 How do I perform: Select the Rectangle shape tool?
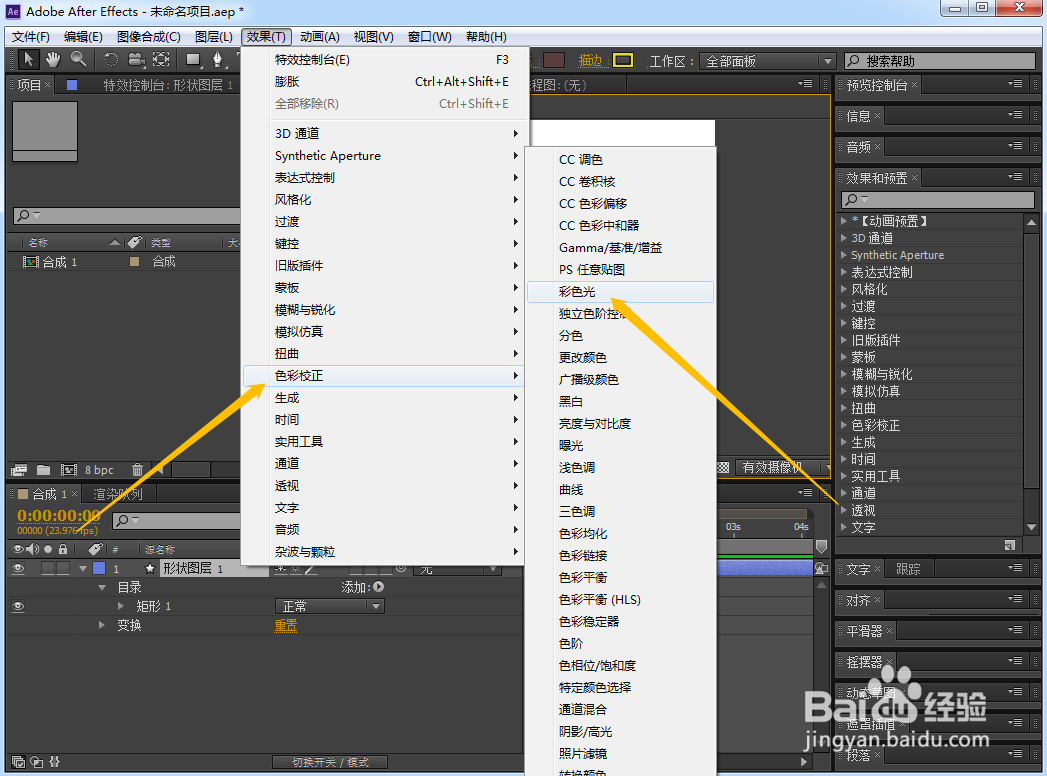pos(194,59)
